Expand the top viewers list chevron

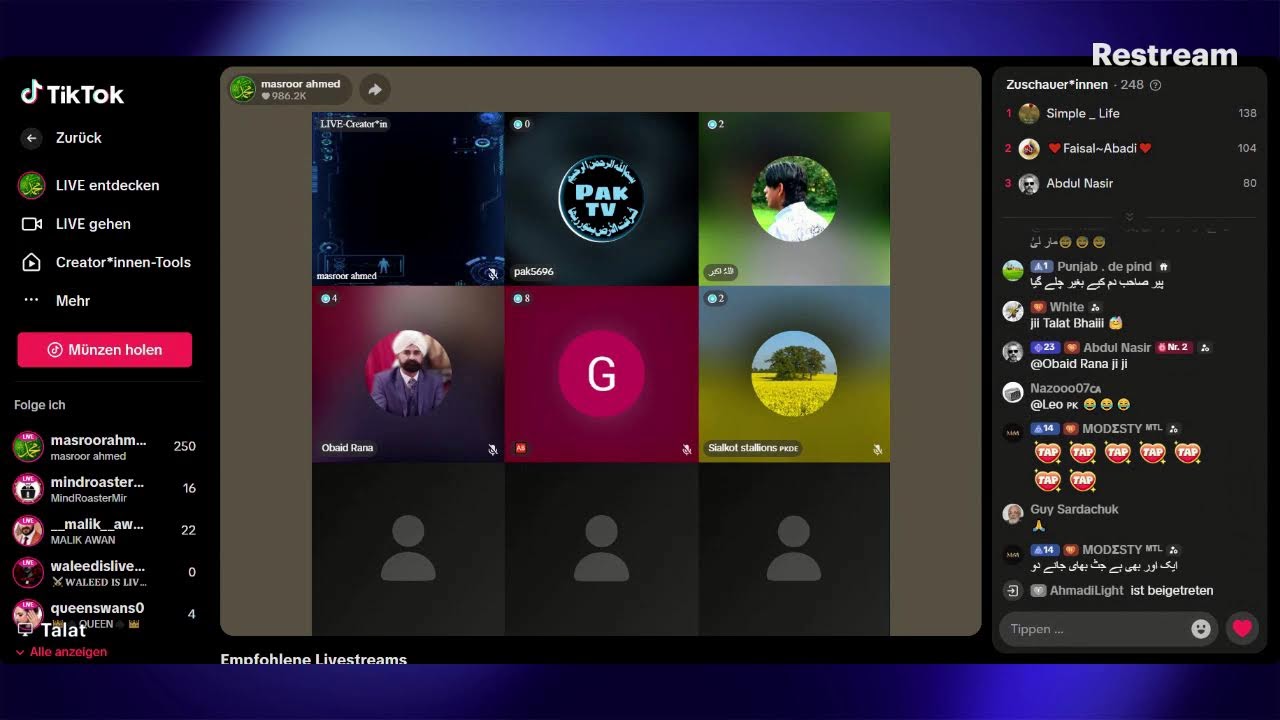click(1130, 216)
